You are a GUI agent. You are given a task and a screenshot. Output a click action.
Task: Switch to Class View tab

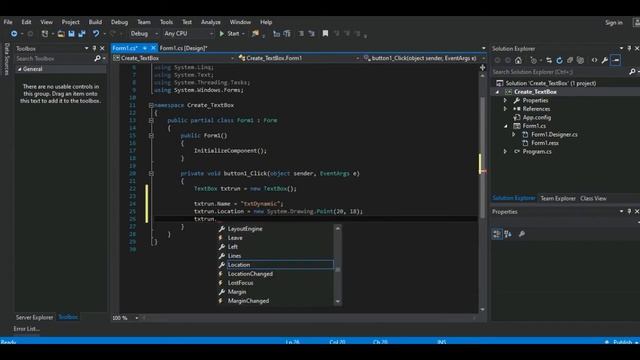[x=593, y=198]
